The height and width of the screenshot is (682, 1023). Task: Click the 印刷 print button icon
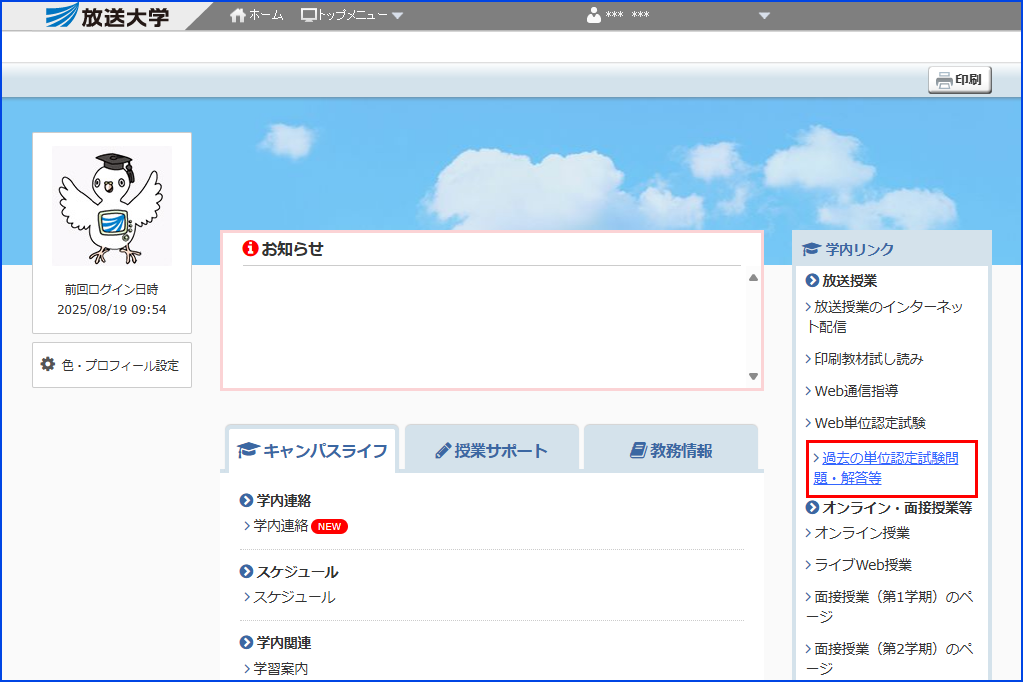click(946, 80)
